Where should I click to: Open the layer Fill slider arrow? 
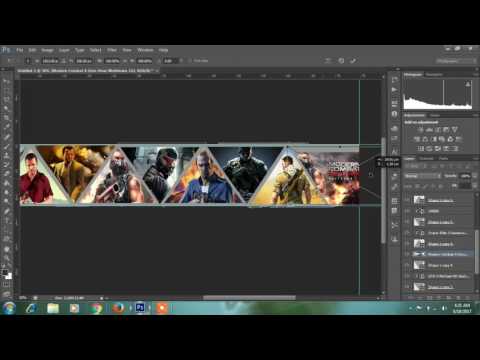pos(474,186)
